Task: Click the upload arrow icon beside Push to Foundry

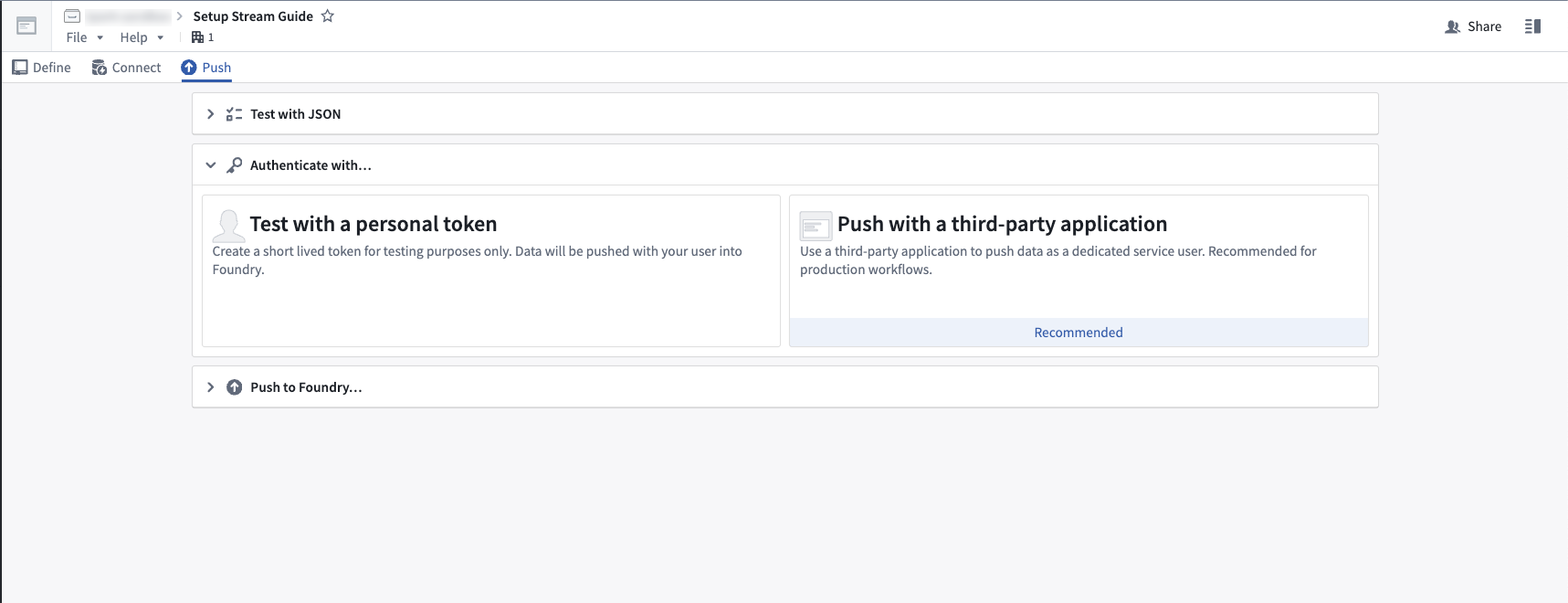Action: click(x=235, y=387)
